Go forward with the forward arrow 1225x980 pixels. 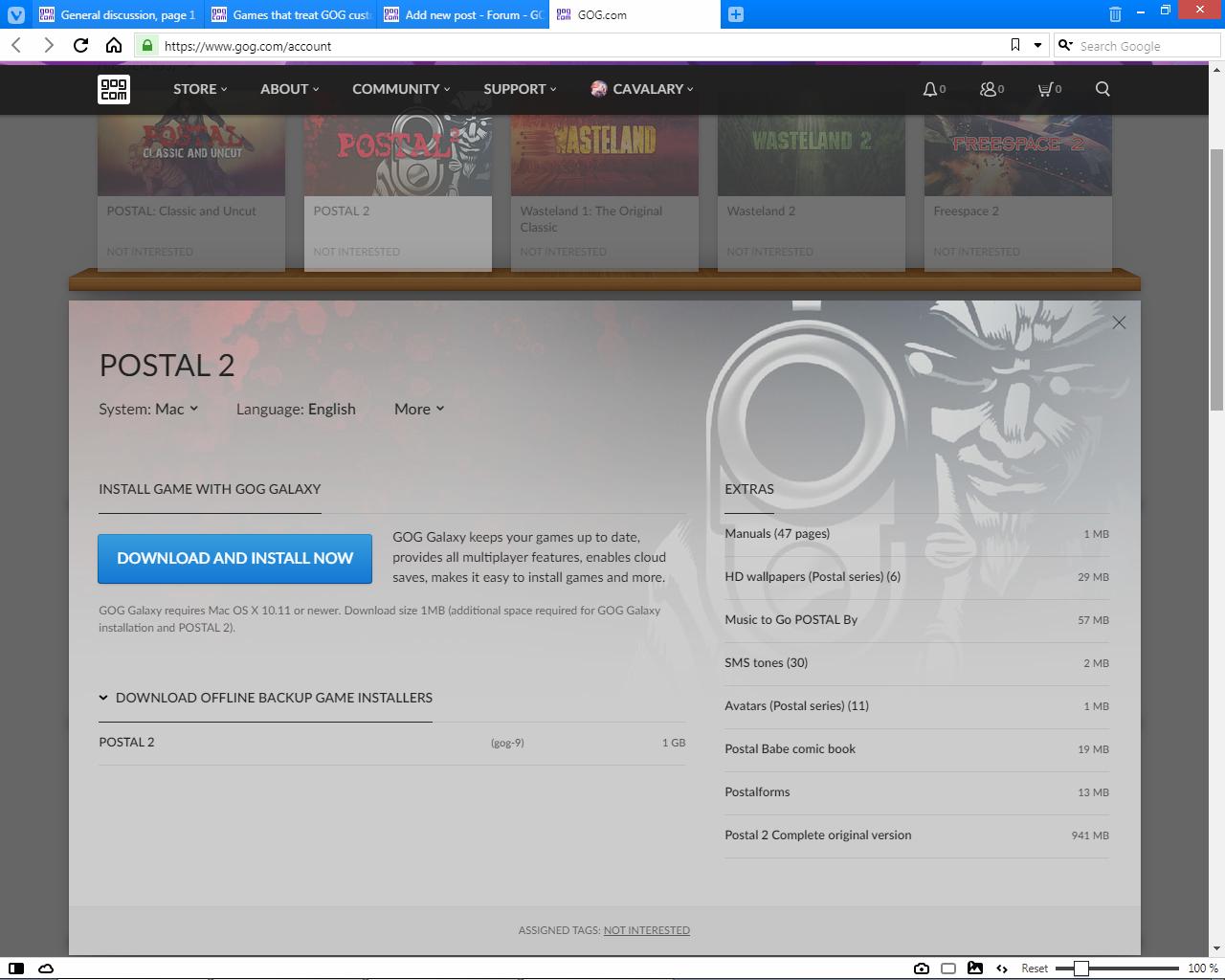click(48, 45)
